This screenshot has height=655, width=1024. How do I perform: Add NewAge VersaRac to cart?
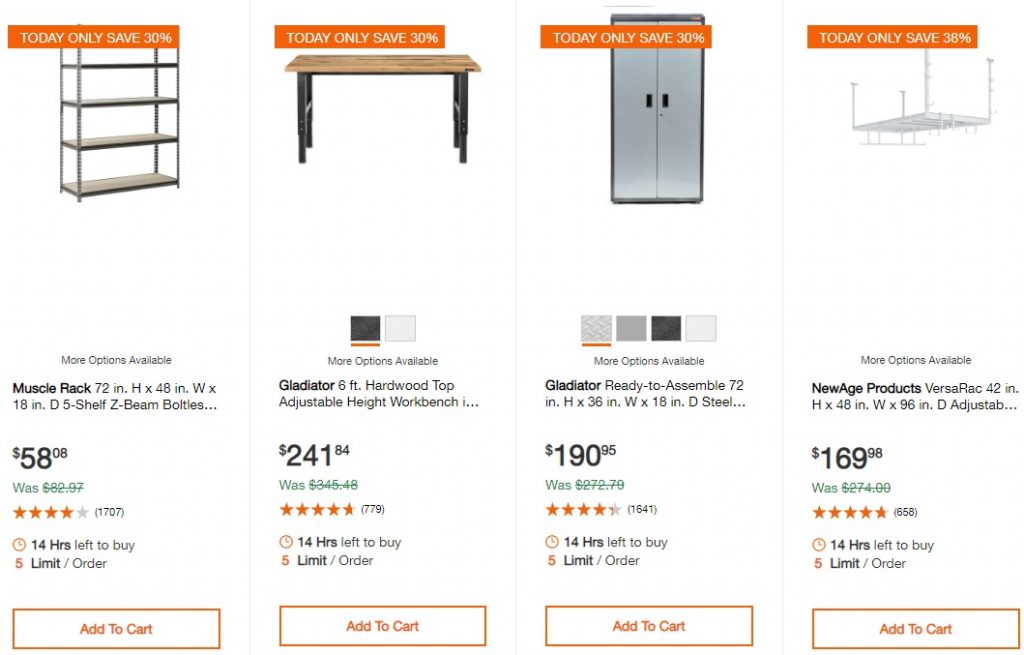click(915, 629)
